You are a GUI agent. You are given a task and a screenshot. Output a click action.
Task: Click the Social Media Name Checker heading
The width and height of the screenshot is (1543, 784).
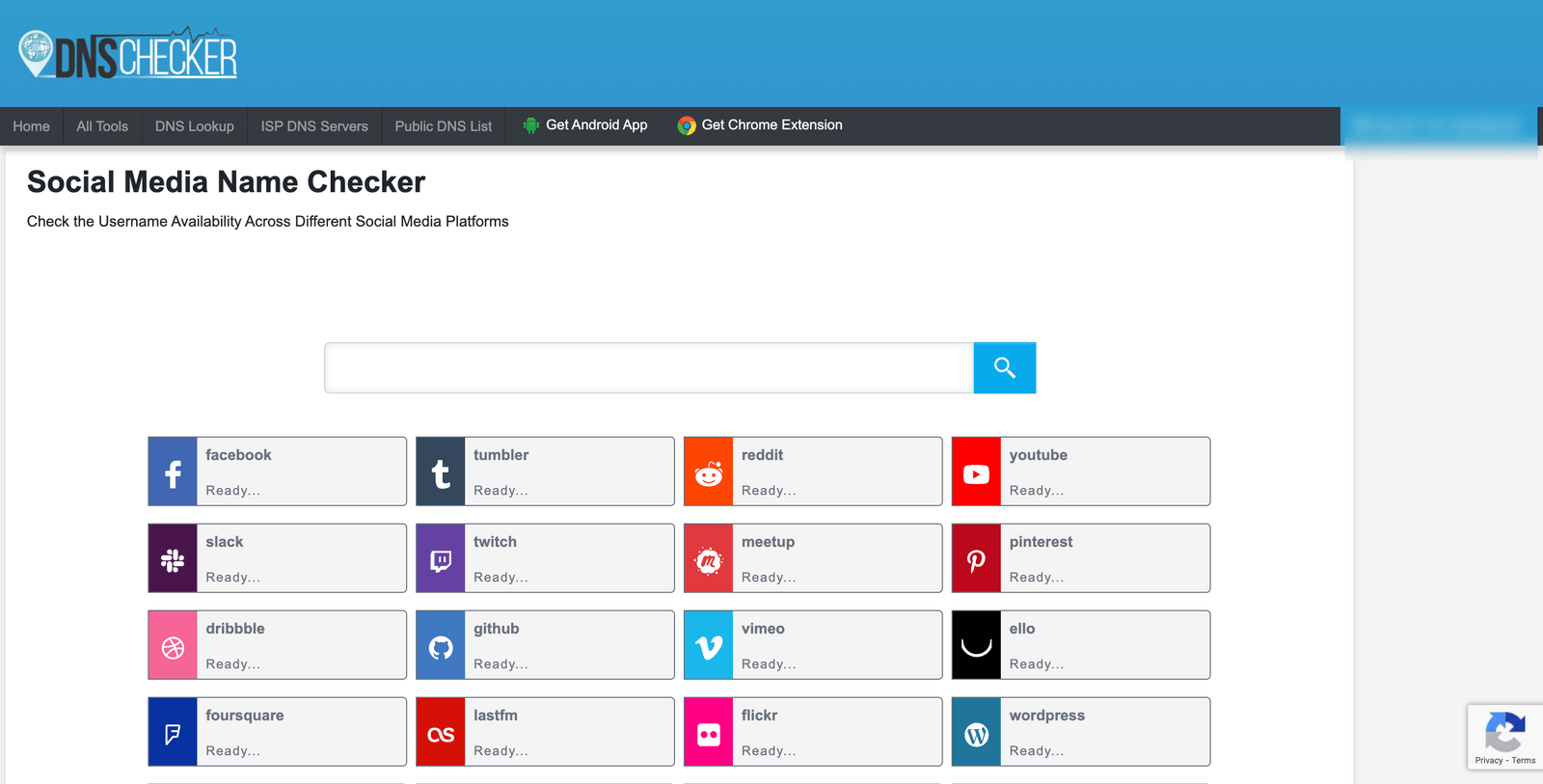[226, 182]
